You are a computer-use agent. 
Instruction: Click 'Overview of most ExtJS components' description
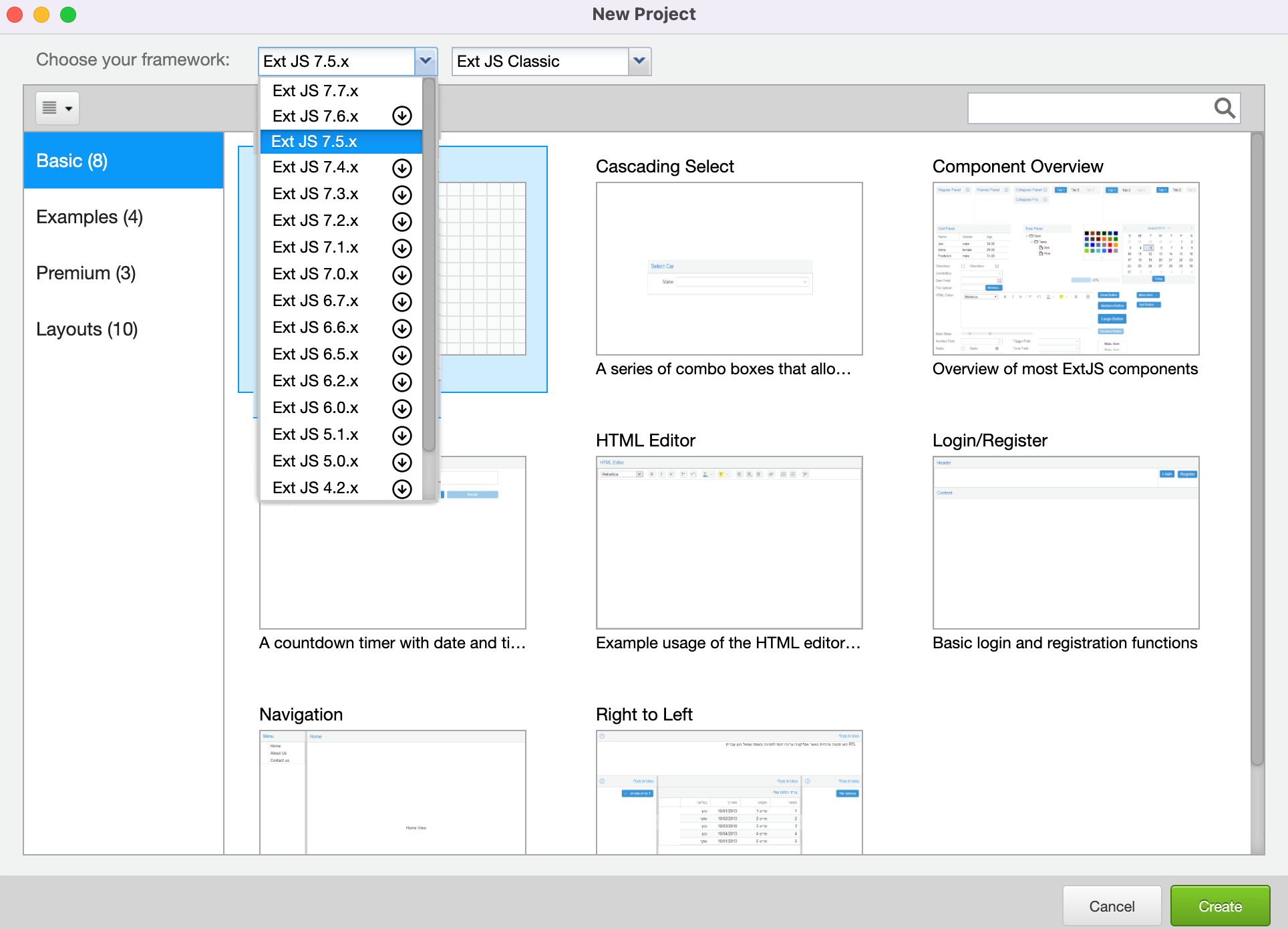point(1065,369)
